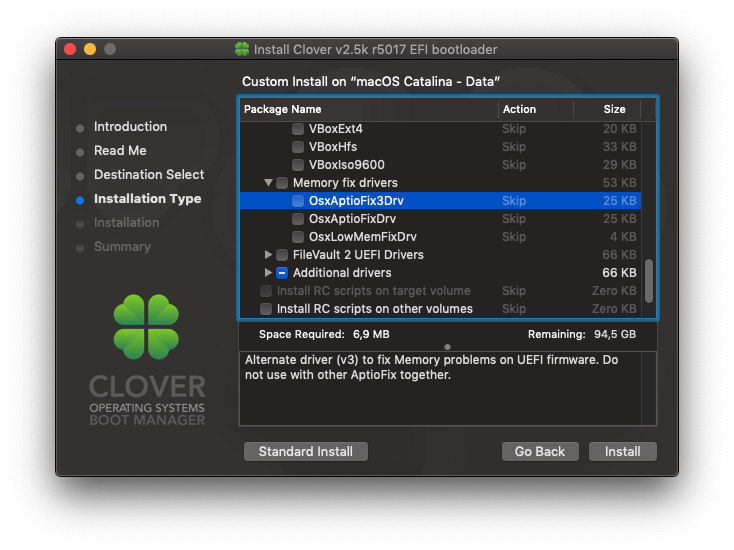Click the 66 KB size of Additional drivers
Viewport: 734px width, 550px height.
point(619,273)
